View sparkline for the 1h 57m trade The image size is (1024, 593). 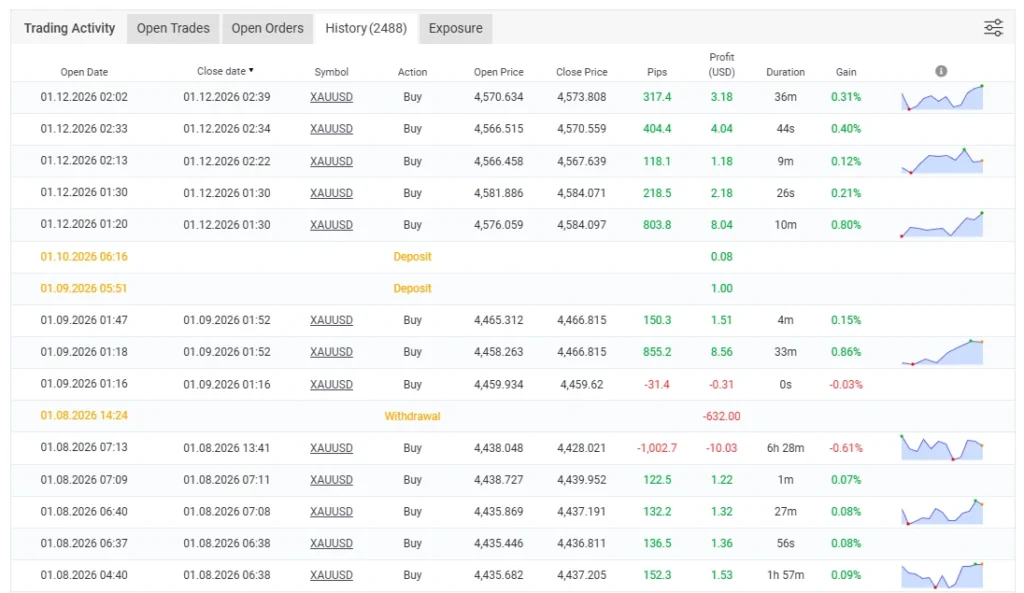click(x=941, y=575)
